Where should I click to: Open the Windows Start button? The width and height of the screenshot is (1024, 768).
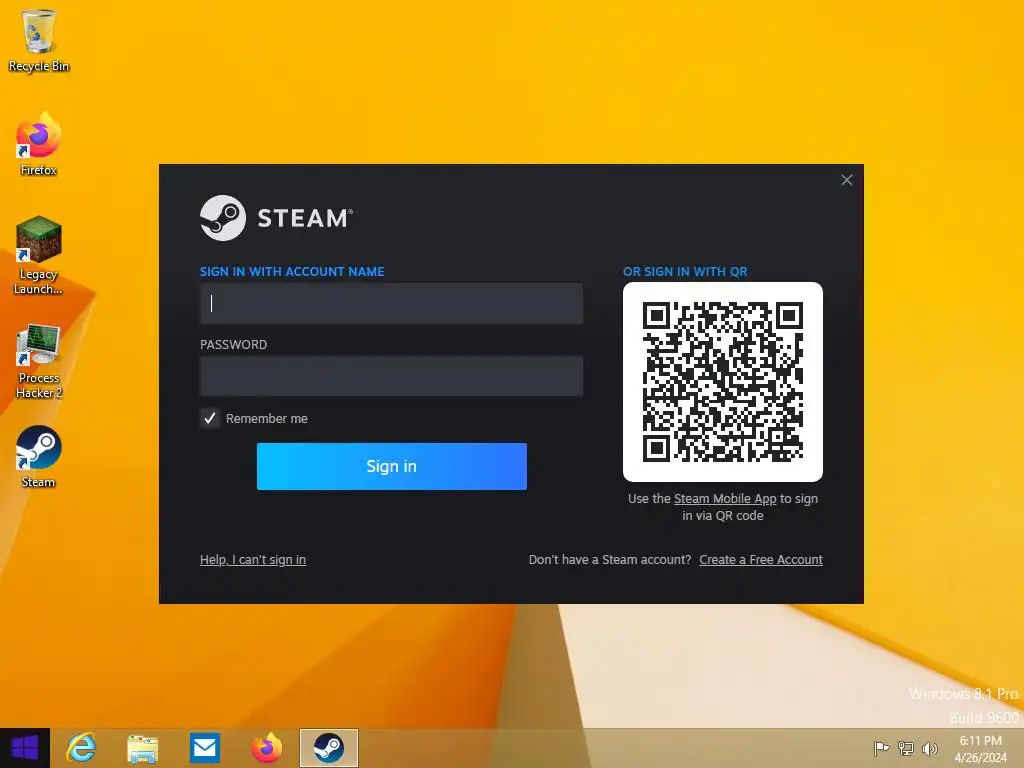point(25,748)
